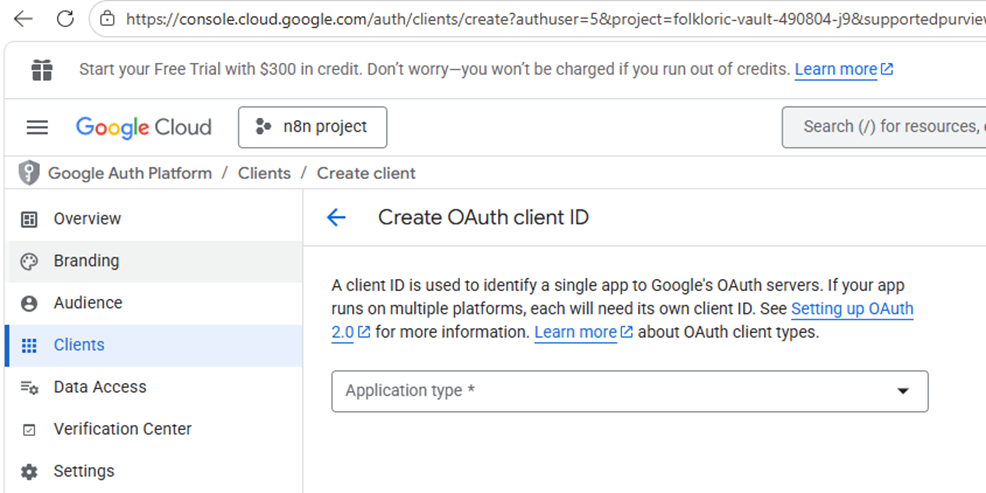This screenshot has width=986, height=493.
Task: Click the Clients grid icon
Action: (29, 345)
